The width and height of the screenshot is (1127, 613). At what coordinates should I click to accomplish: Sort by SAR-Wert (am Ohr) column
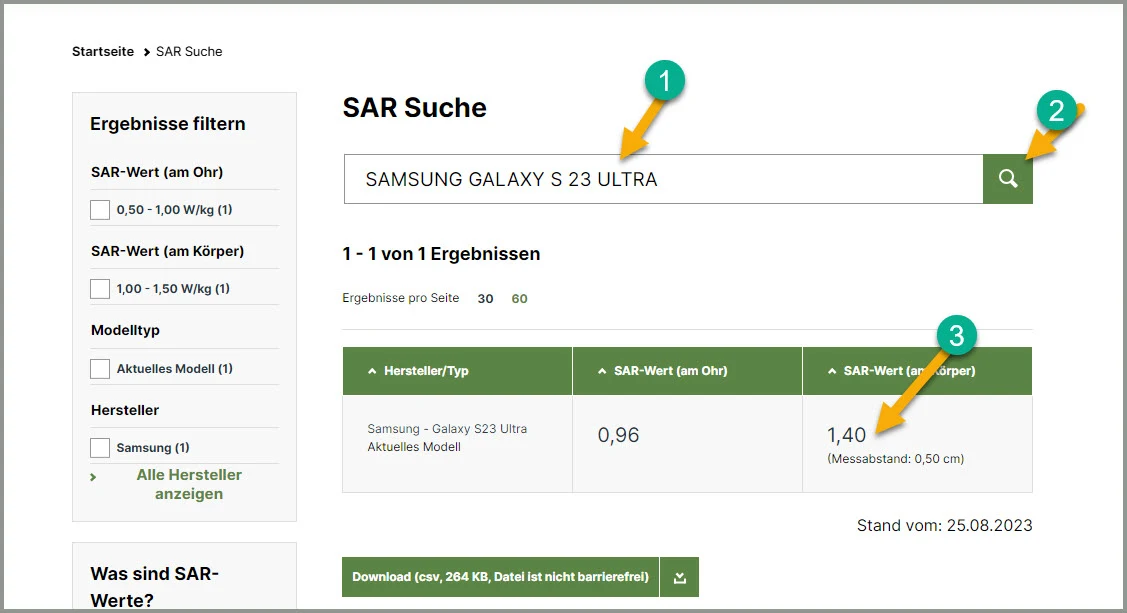663,371
